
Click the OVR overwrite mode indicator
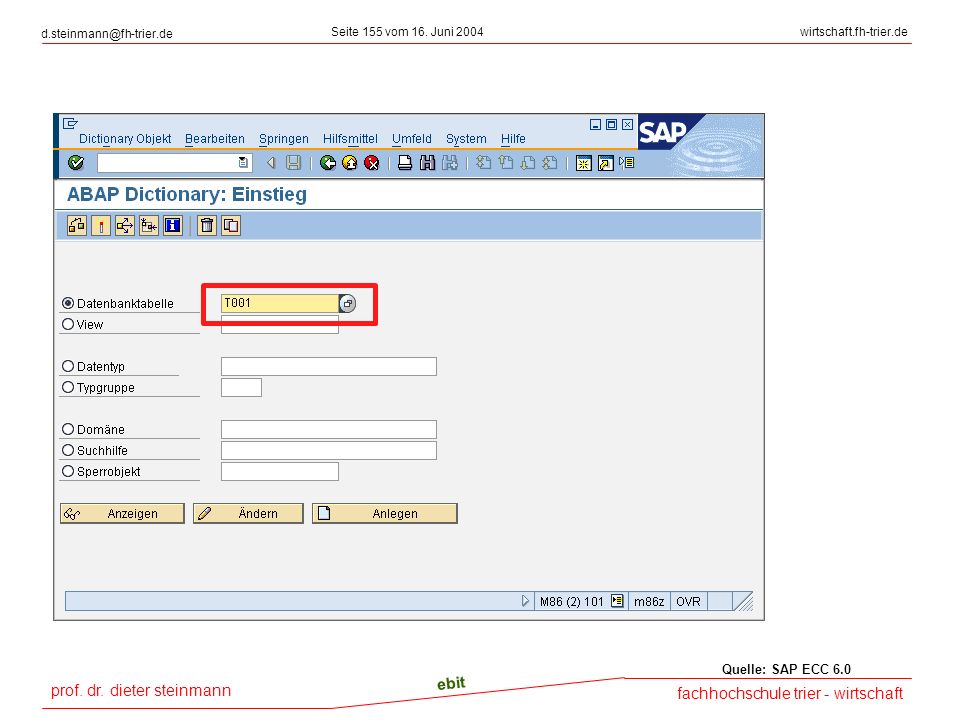(x=689, y=601)
